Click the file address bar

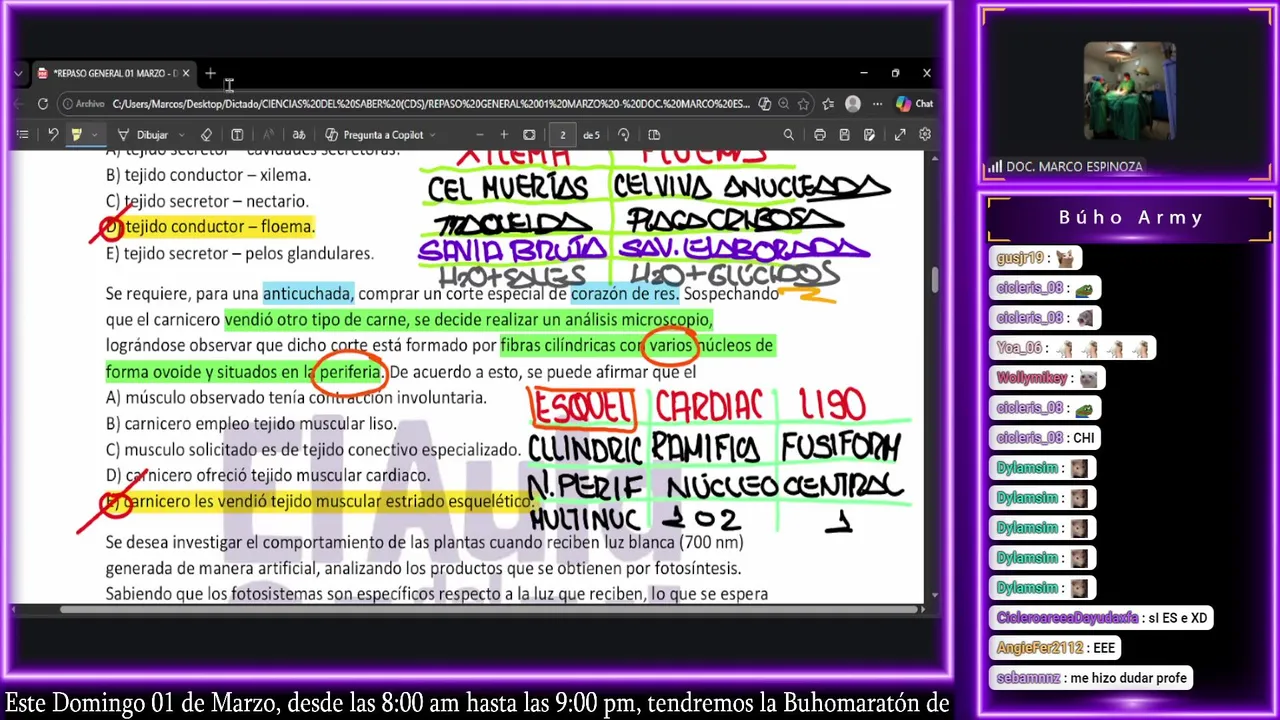click(430, 104)
